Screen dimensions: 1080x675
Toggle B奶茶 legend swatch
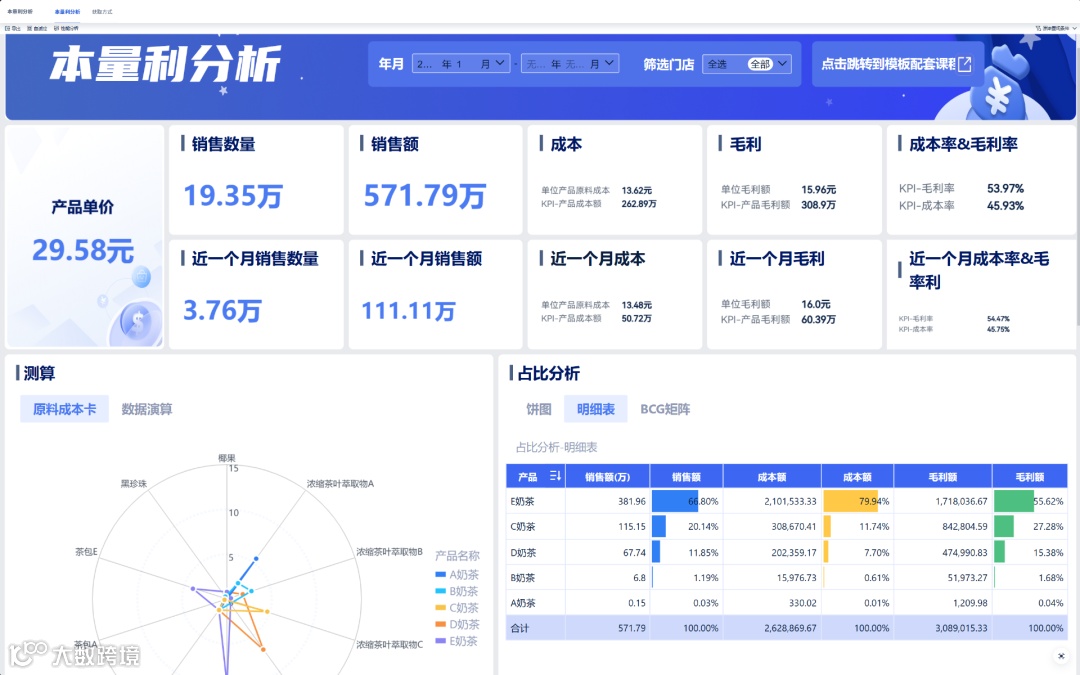pos(441,591)
